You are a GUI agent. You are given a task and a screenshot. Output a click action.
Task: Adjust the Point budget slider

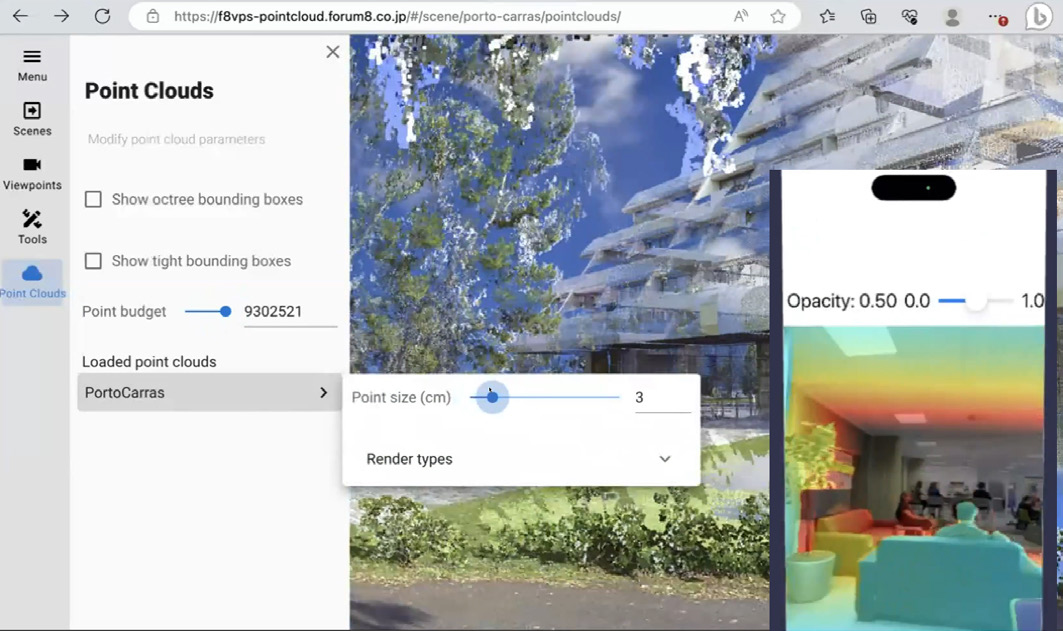(x=226, y=311)
